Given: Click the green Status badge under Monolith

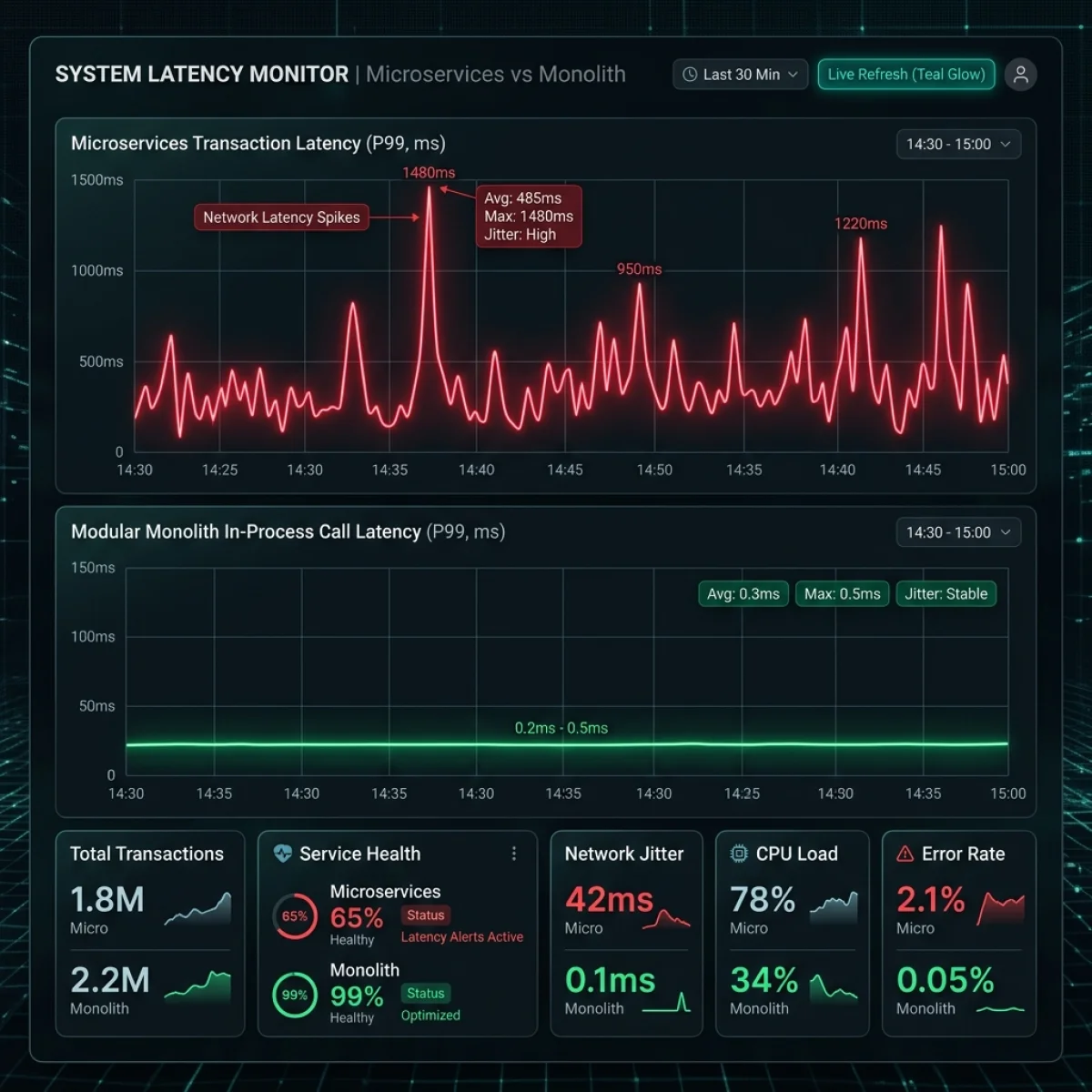Looking at the screenshot, I should 426,994.
